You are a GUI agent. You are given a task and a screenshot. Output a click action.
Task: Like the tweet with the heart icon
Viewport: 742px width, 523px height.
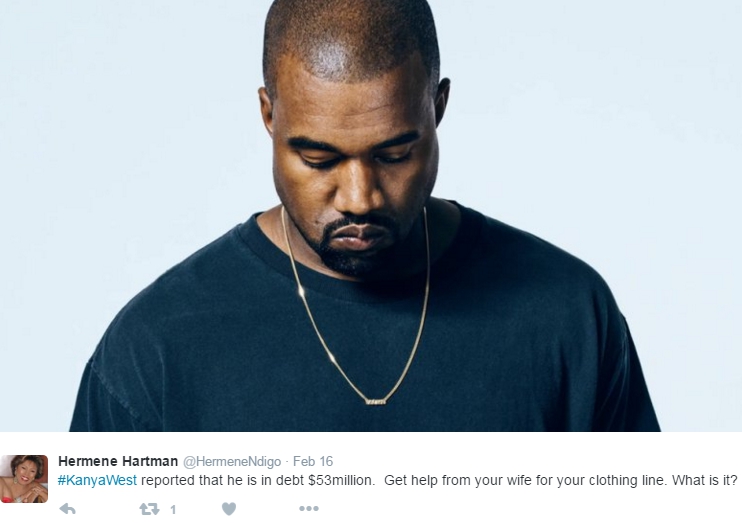pyautogui.click(x=229, y=509)
